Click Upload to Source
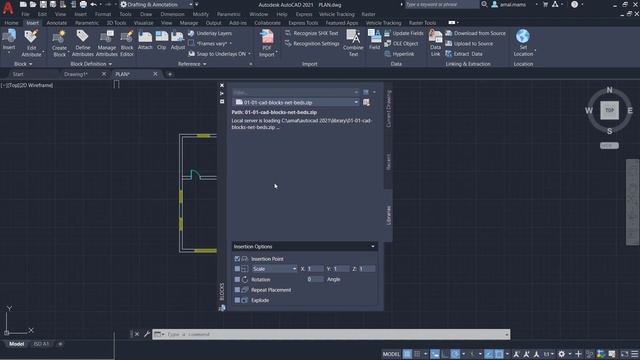The height and width of the screenshot is (360, 640). pyautogui.click(x=469, y=43)
